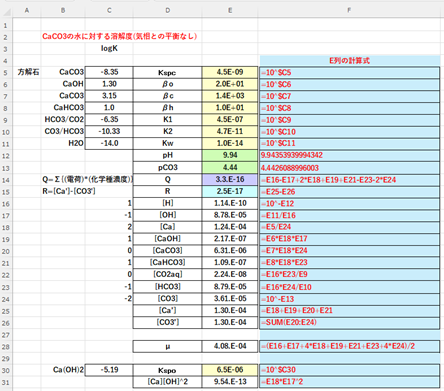Screen dimensions: 444x391
Task: Select the βh label cell
Action: tap(167, 108)
